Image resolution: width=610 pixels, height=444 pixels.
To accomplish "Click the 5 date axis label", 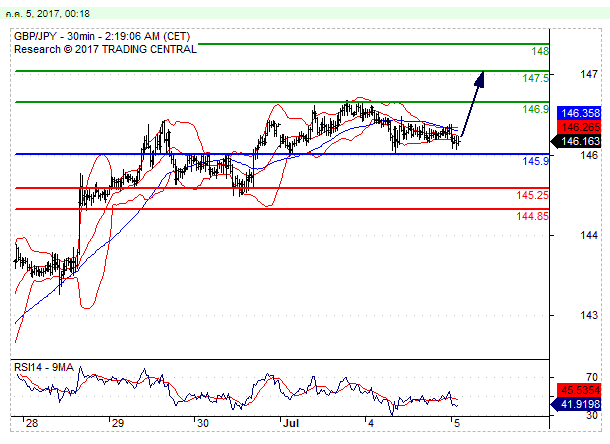I will coord(456,423).
